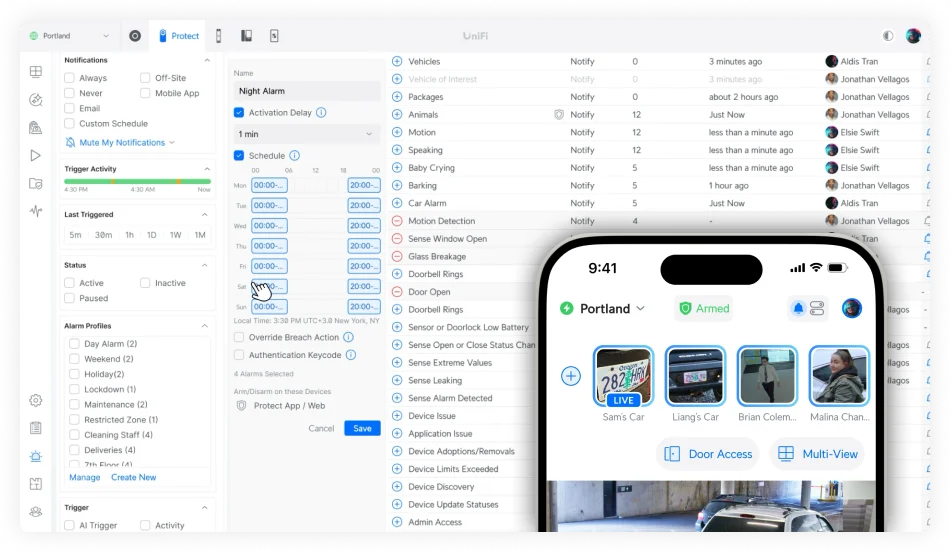
Task: Tap Sam's Car live thumbnail on phone
Action: 623,376
